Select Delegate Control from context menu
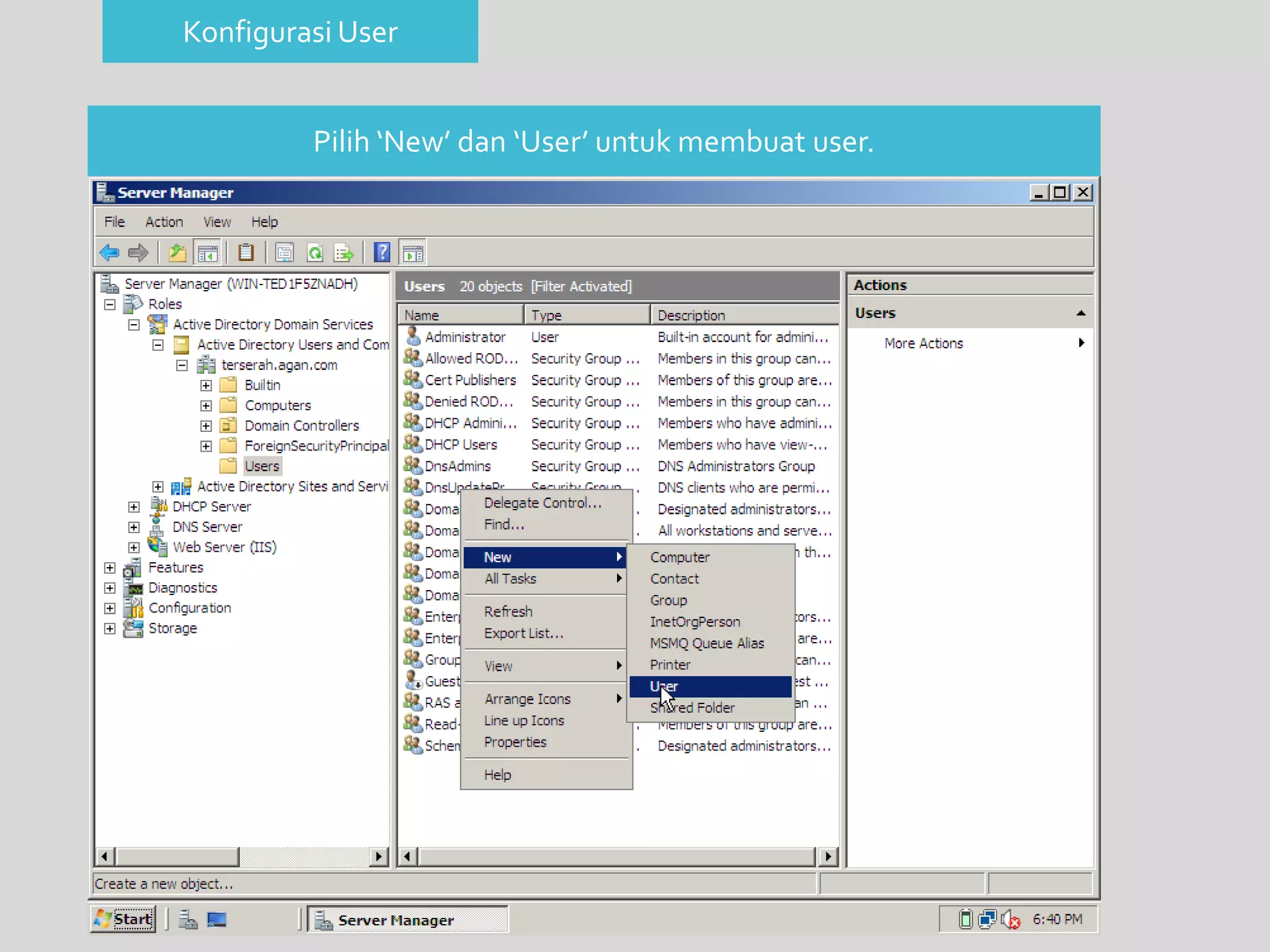The height and width of the screenshot is (952, 1270). pos(546,503)
